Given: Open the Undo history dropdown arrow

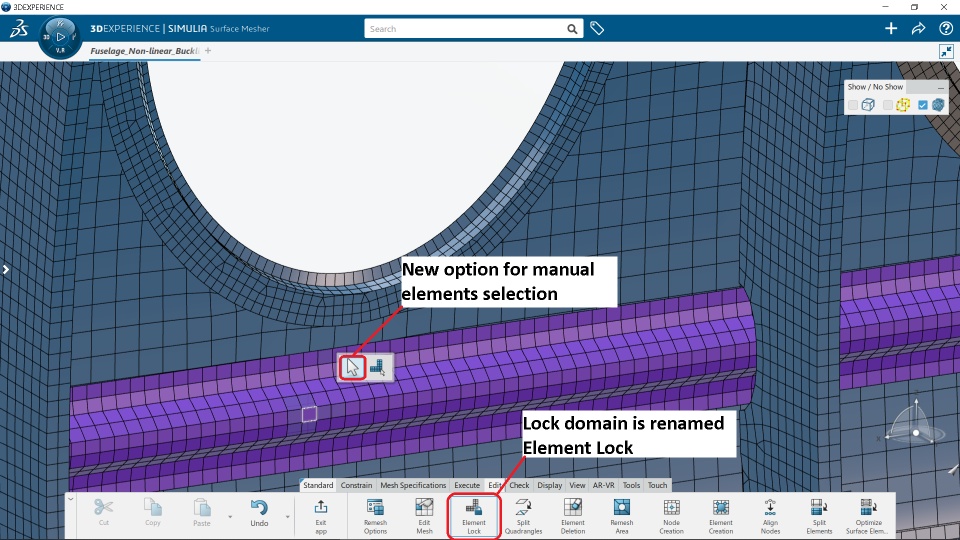Looking at the screenshot, I should 287,517.
